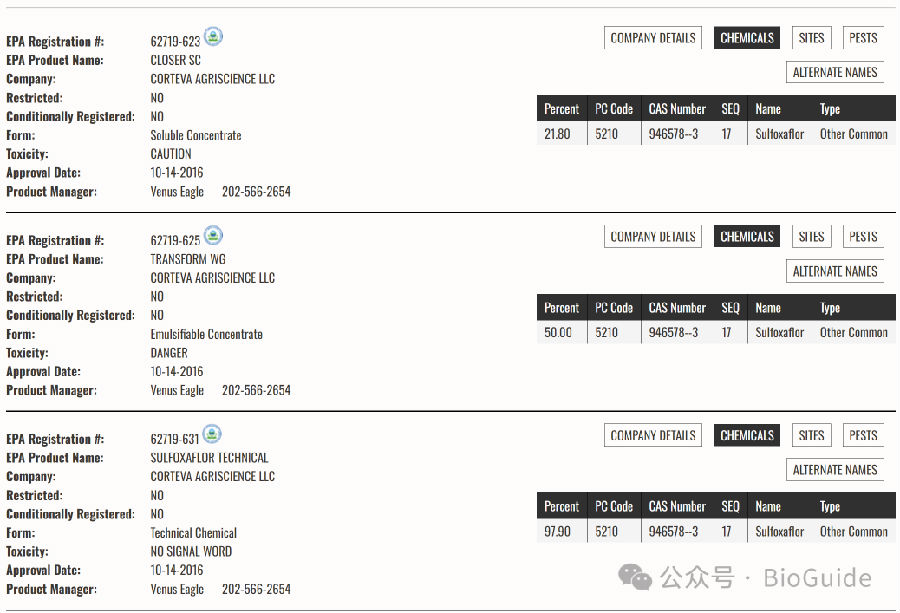The height and width of the screenshot is (613, 900).
Task: Open Company Details for Sulfoxaflor Technical
Action: tap(653, 435)
